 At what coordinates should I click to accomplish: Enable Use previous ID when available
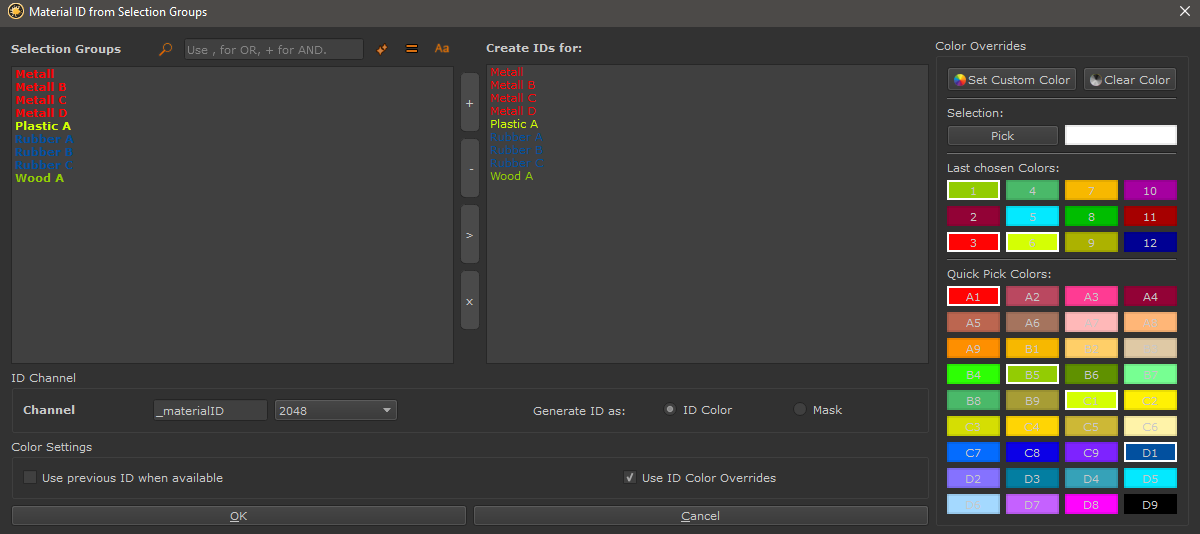point(30,478)
